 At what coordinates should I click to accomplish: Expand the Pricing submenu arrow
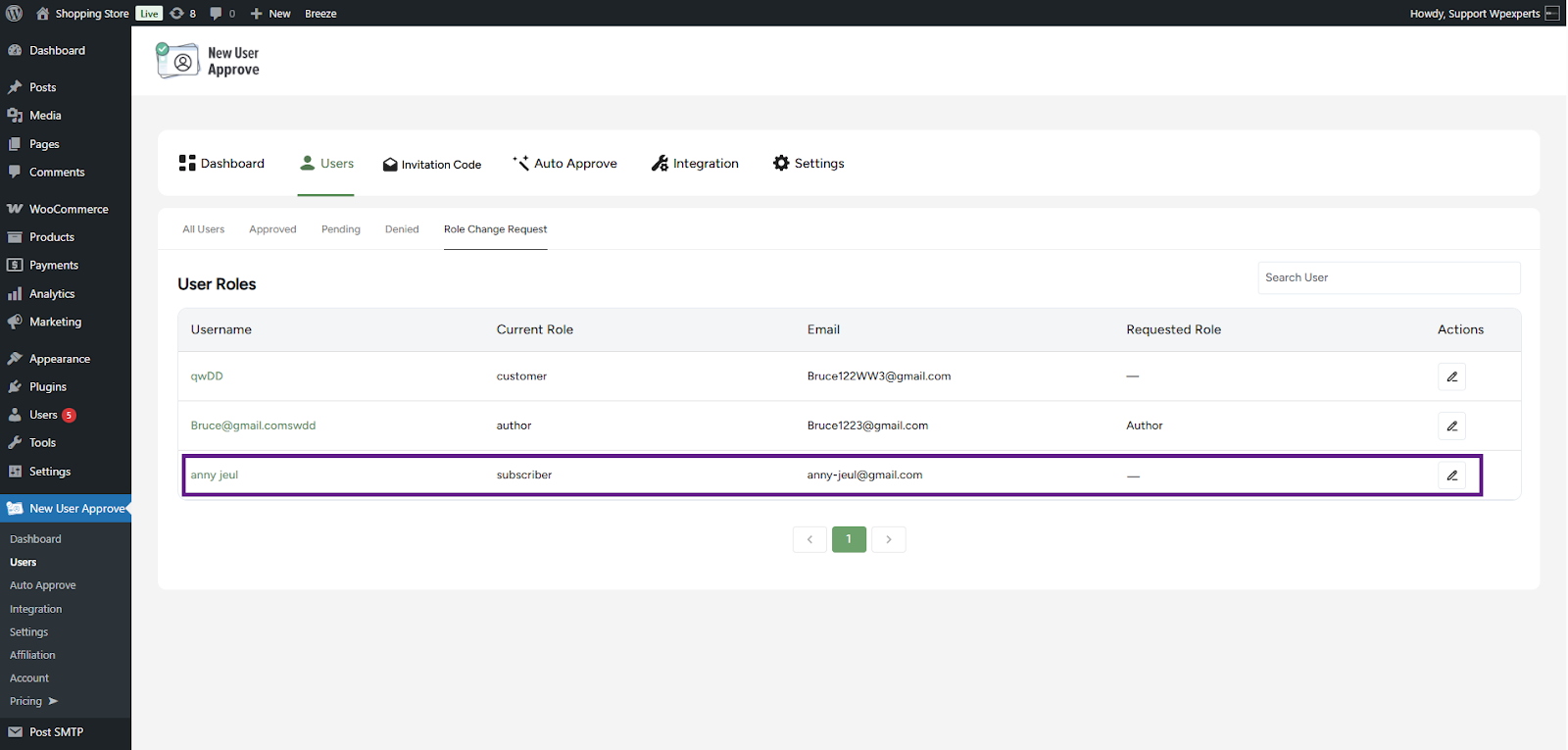coord(53,701)
